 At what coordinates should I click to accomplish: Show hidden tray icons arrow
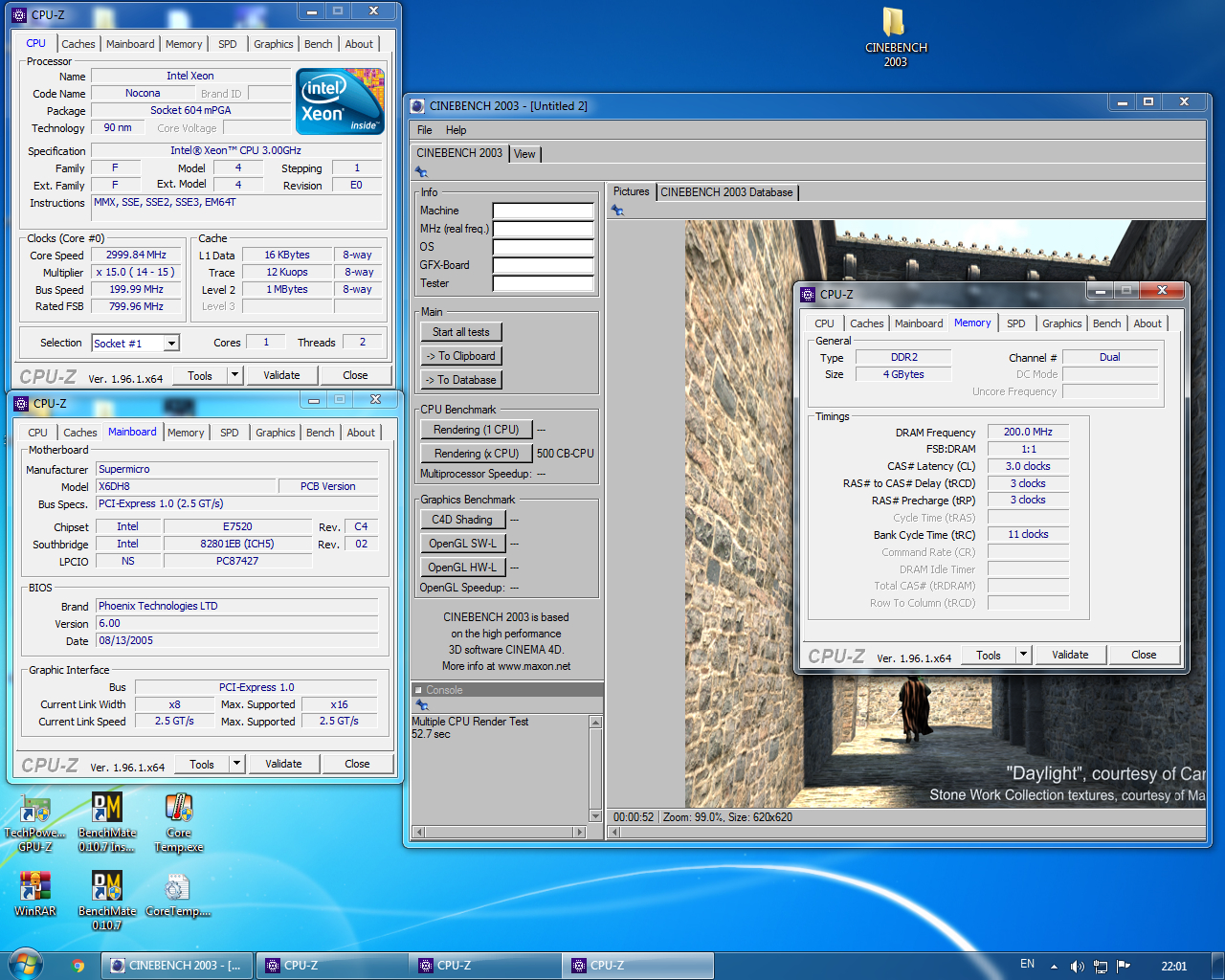[1054, 967]
